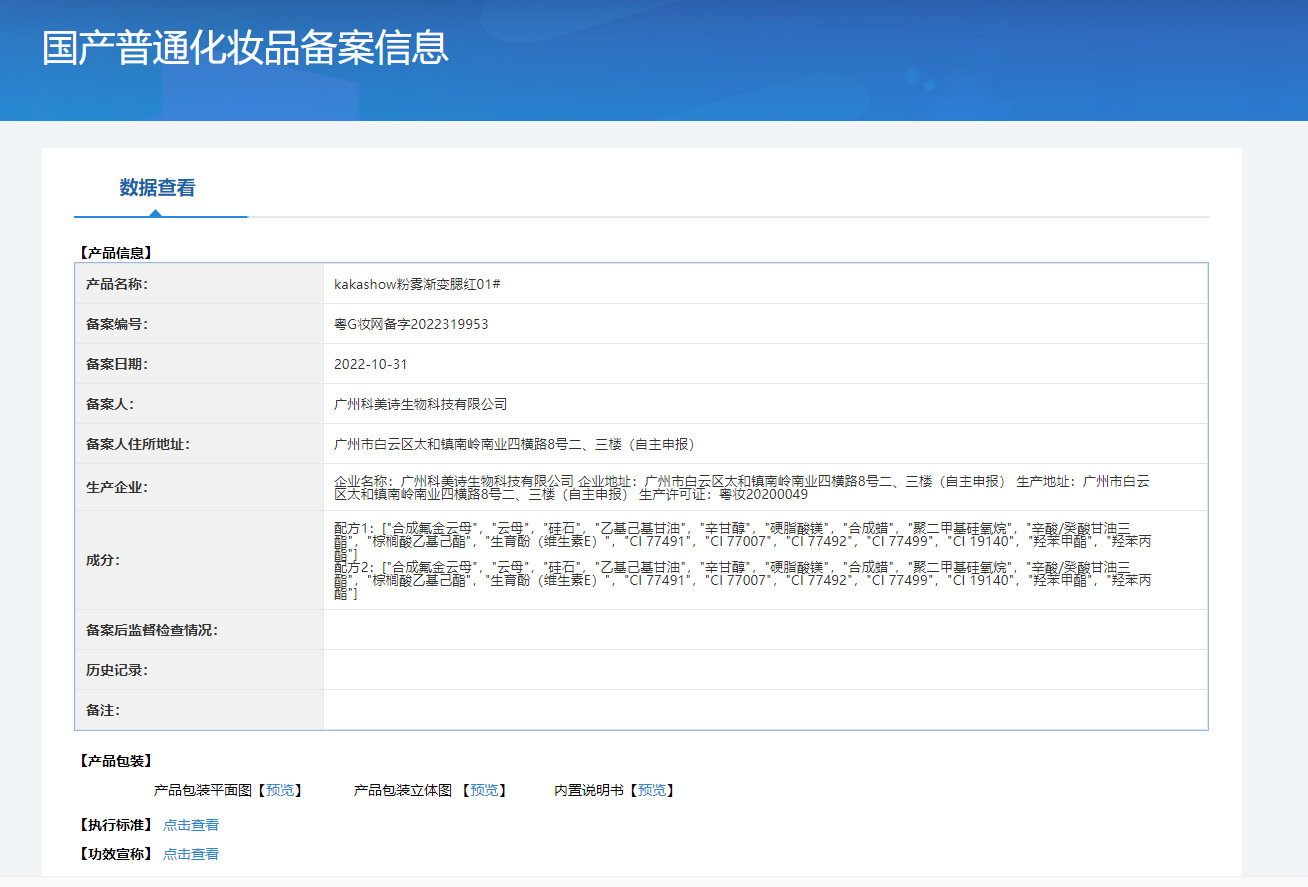
Task: Click 点击查看 beside 执行标准
Action: click(191, 825)
